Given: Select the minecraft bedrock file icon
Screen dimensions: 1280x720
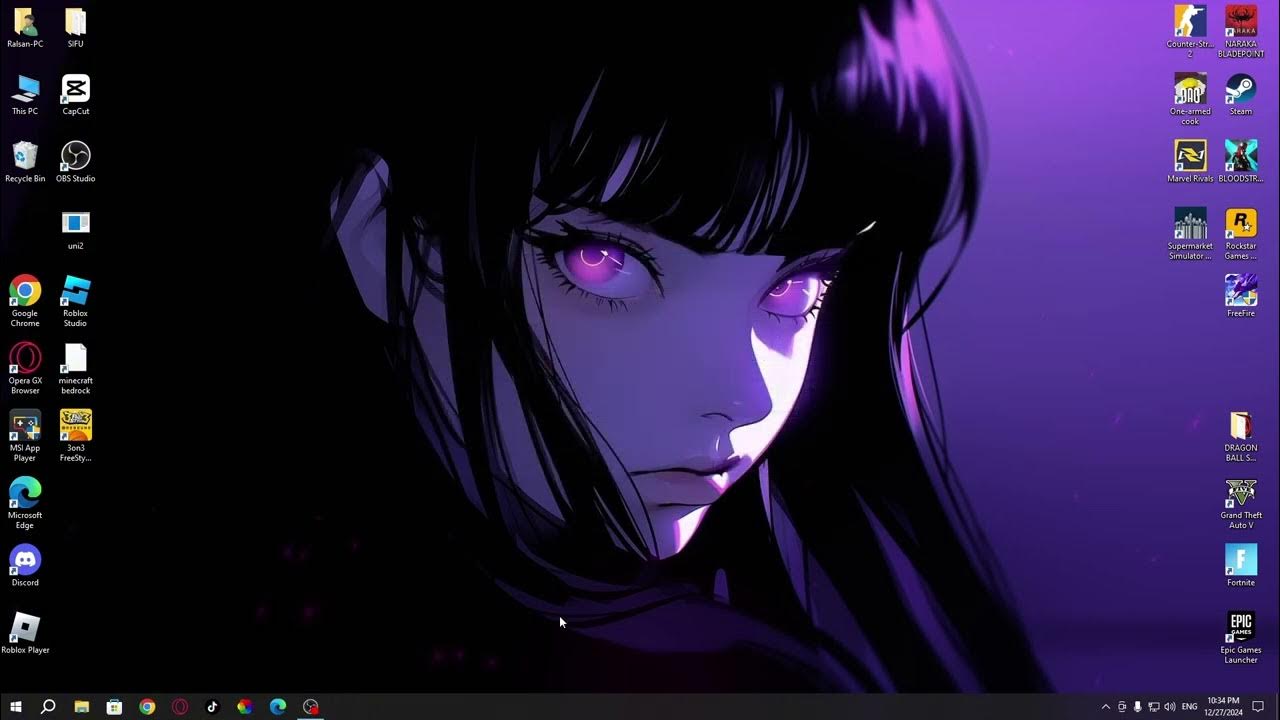Looking at the screenshot, I should click(x=76, y=368).
